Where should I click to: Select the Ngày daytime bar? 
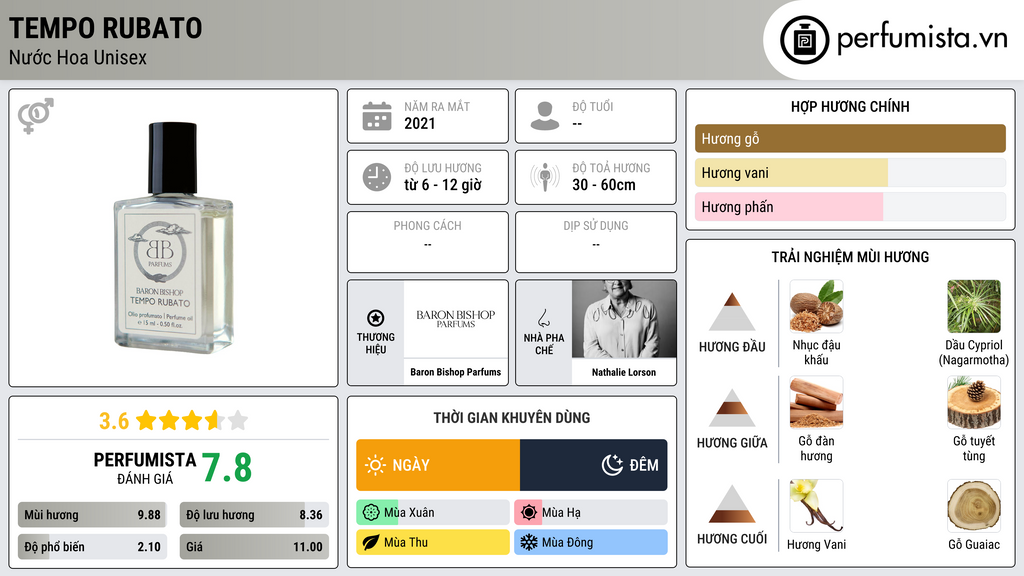(x=438, y=465)
